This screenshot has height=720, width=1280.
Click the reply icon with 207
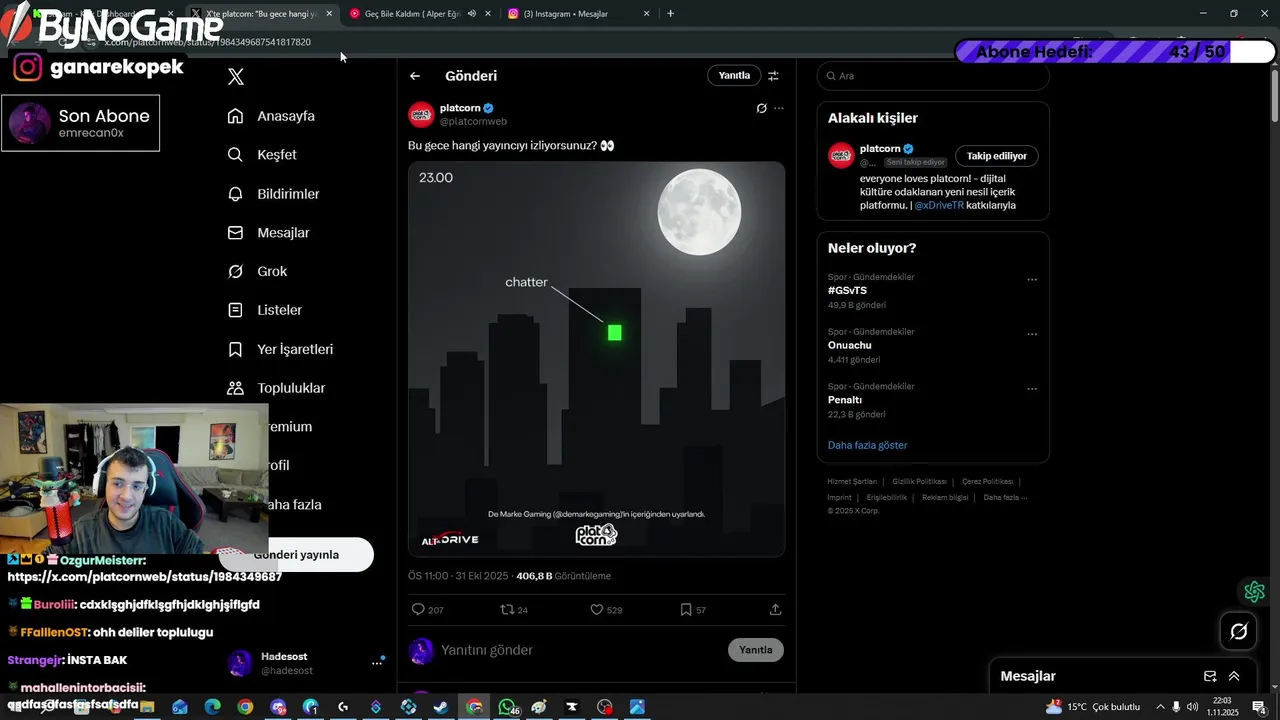(x=418, y=609)
